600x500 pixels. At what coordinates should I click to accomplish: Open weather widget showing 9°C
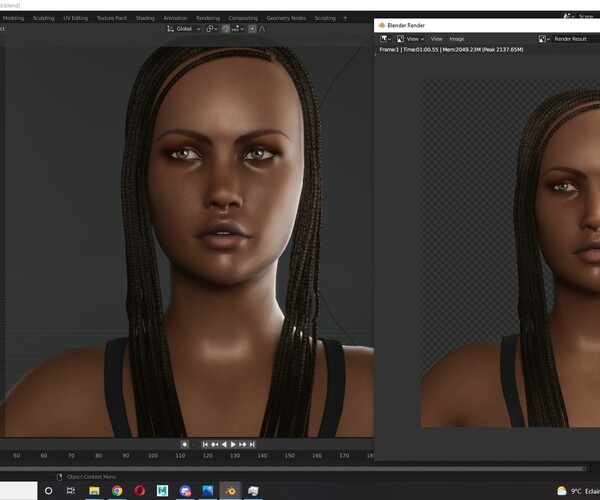(578, 491)
